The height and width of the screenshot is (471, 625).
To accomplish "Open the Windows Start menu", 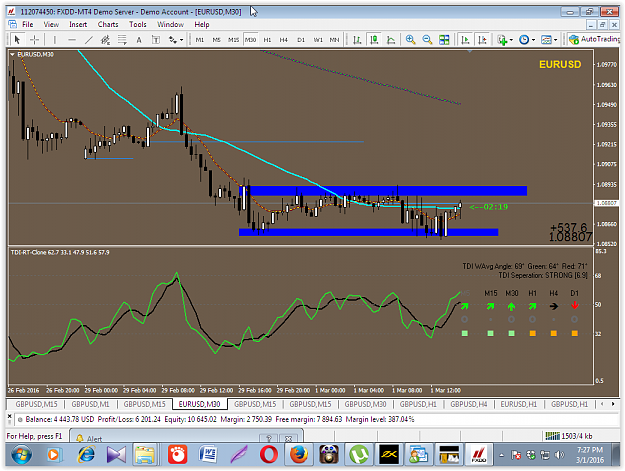I will click(22, 454).
